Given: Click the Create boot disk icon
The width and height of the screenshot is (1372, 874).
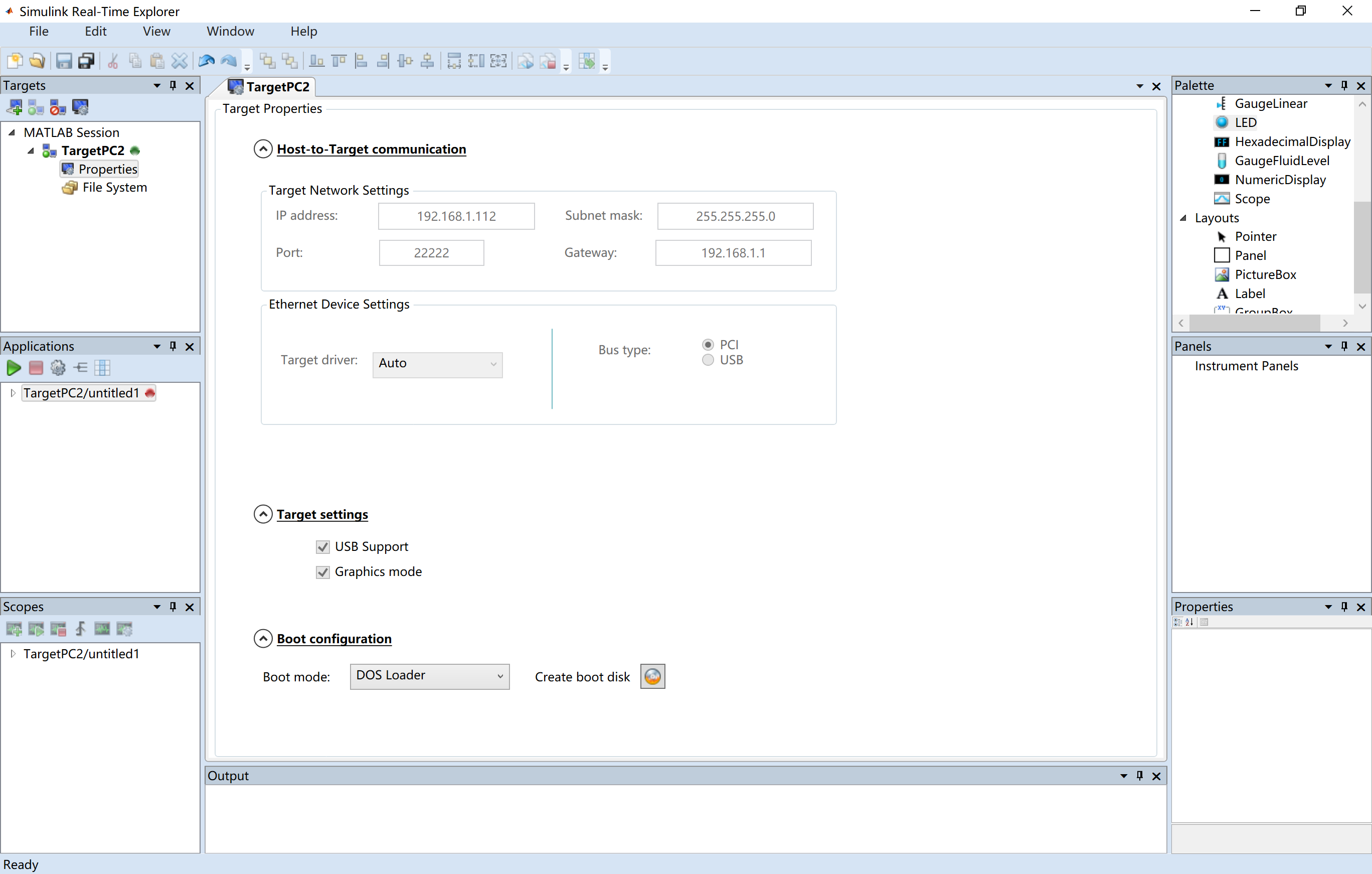Looking at the screenshot, I should pos(652,676).
